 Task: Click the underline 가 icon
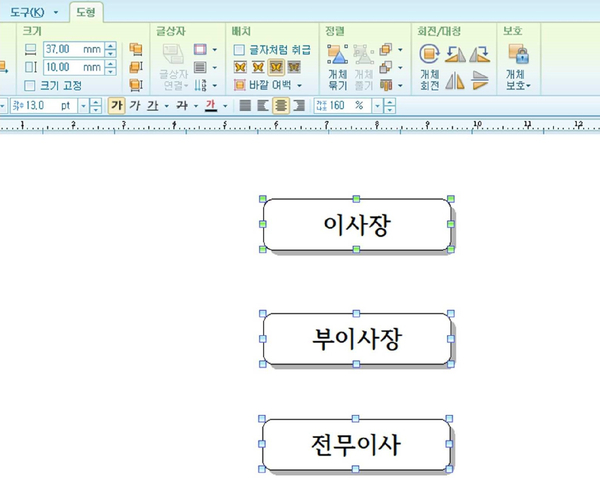pos(153,105)
